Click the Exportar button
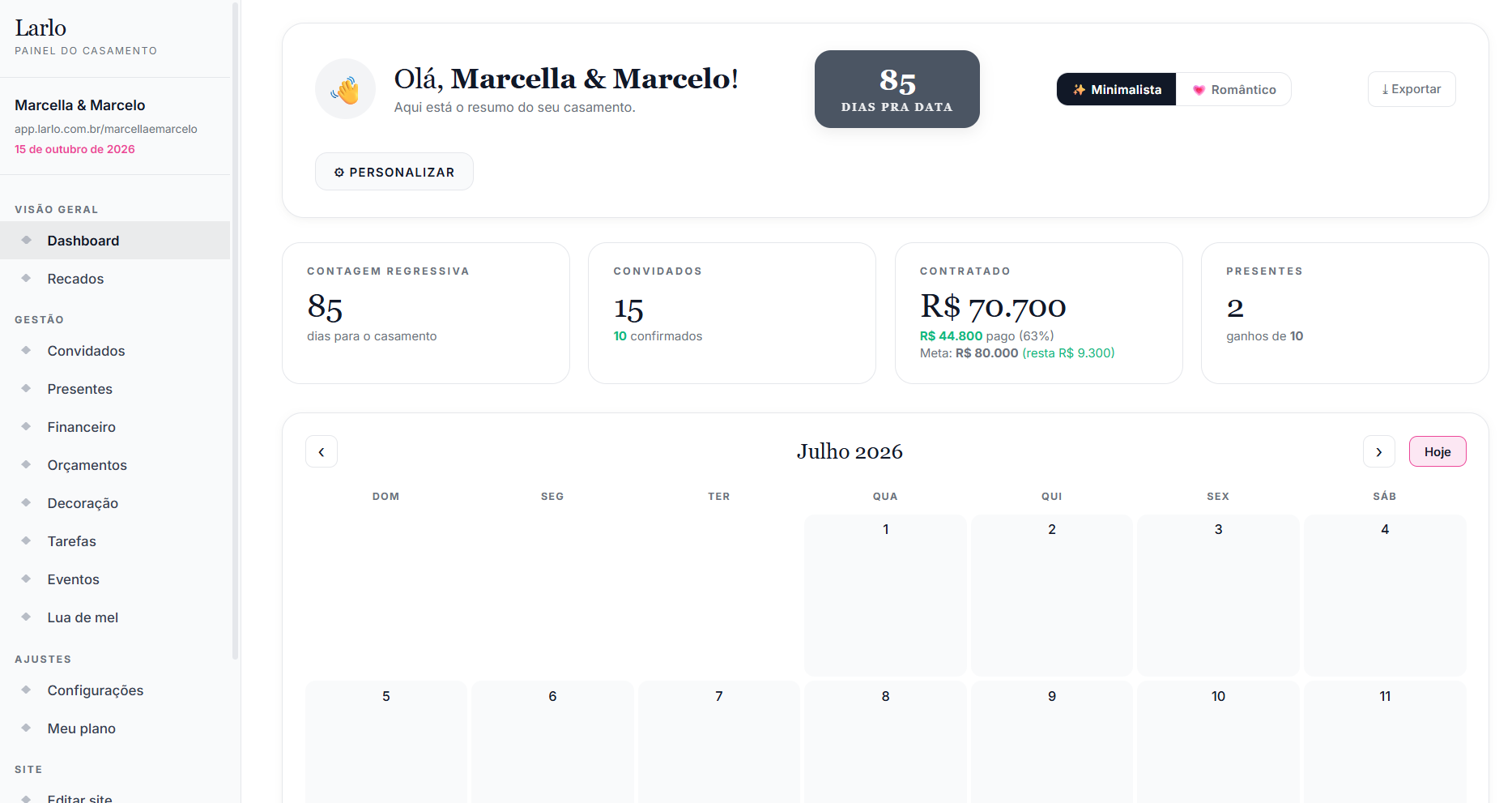 click(1412, 89)
